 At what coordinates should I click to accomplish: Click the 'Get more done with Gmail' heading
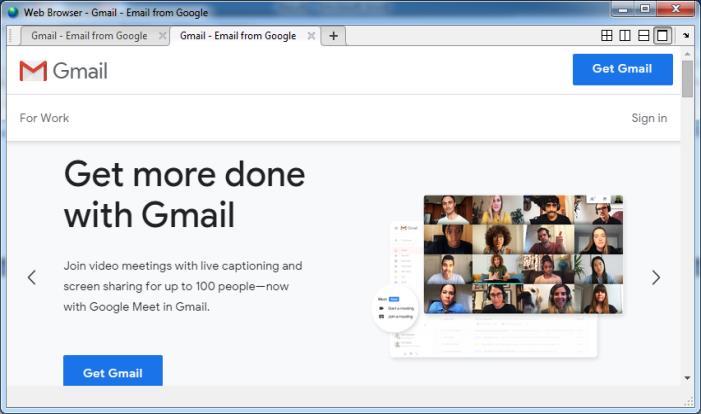pyautogui.click(x=185, y=194)
